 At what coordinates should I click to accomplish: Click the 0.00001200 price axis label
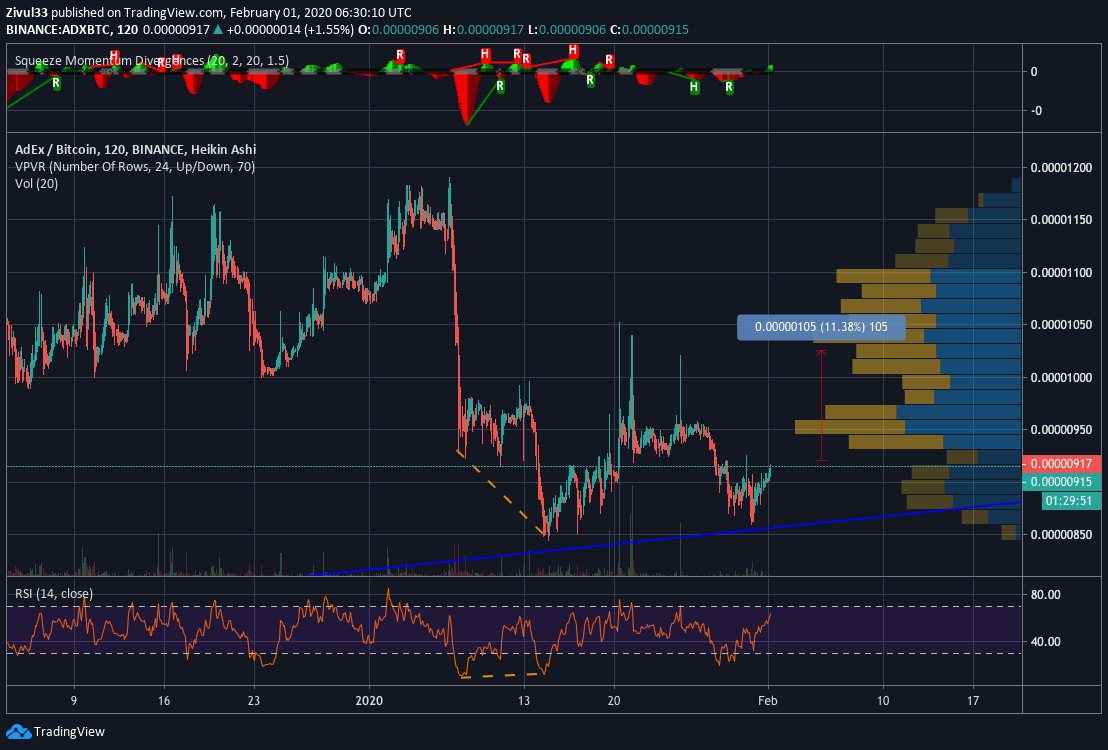tap(1061, 168)
